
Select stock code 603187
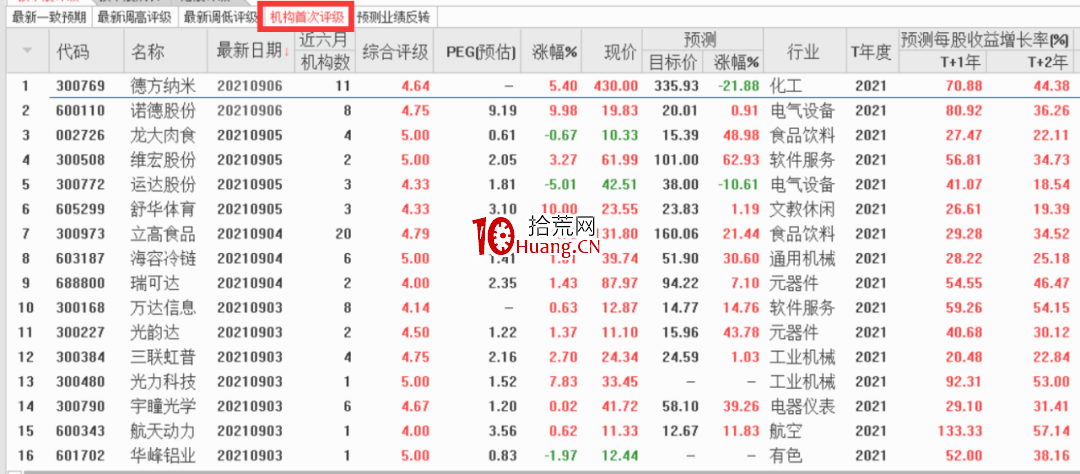[x=81, y=258]
